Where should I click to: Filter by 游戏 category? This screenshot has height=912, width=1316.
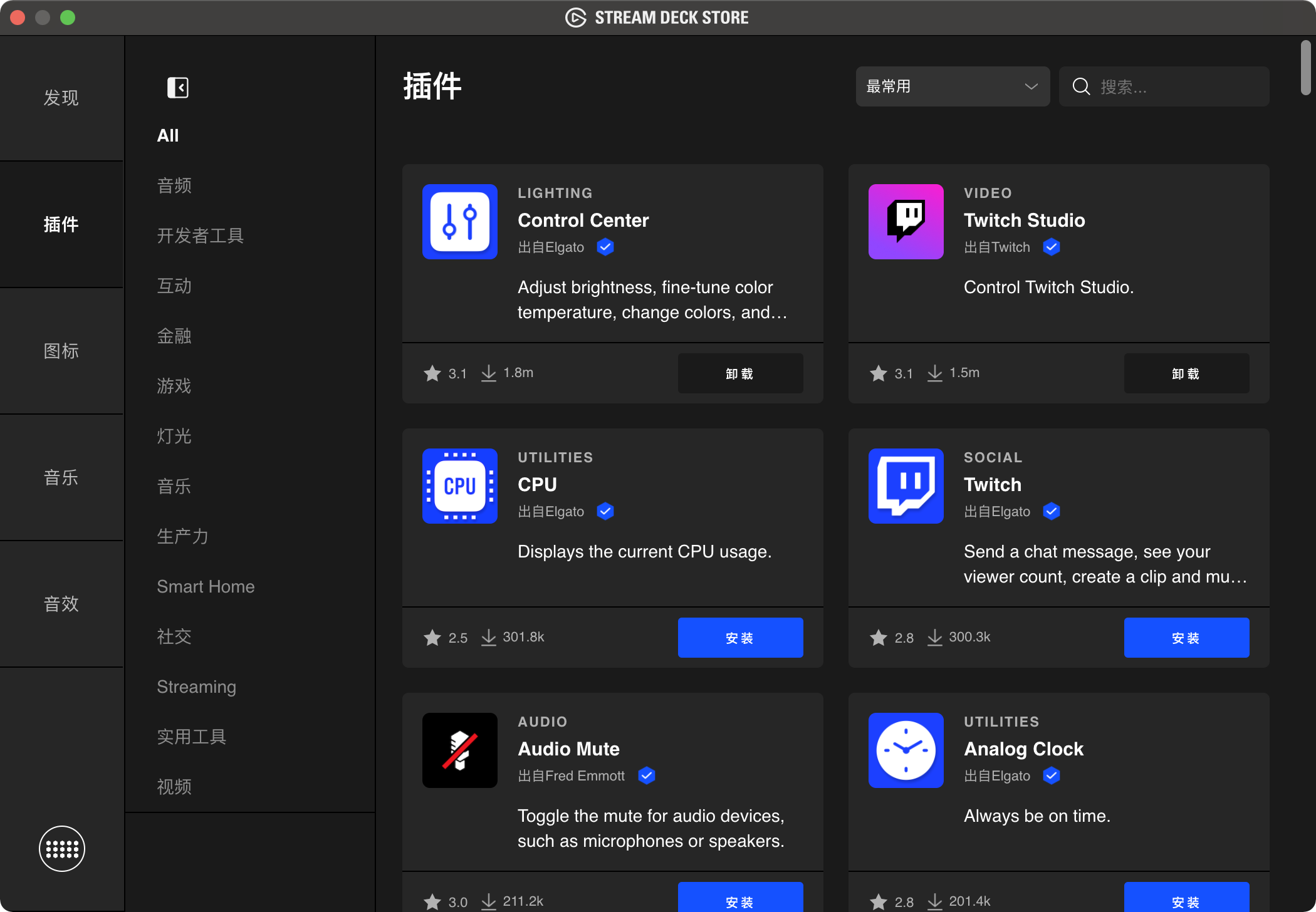(x=174, y=386)
